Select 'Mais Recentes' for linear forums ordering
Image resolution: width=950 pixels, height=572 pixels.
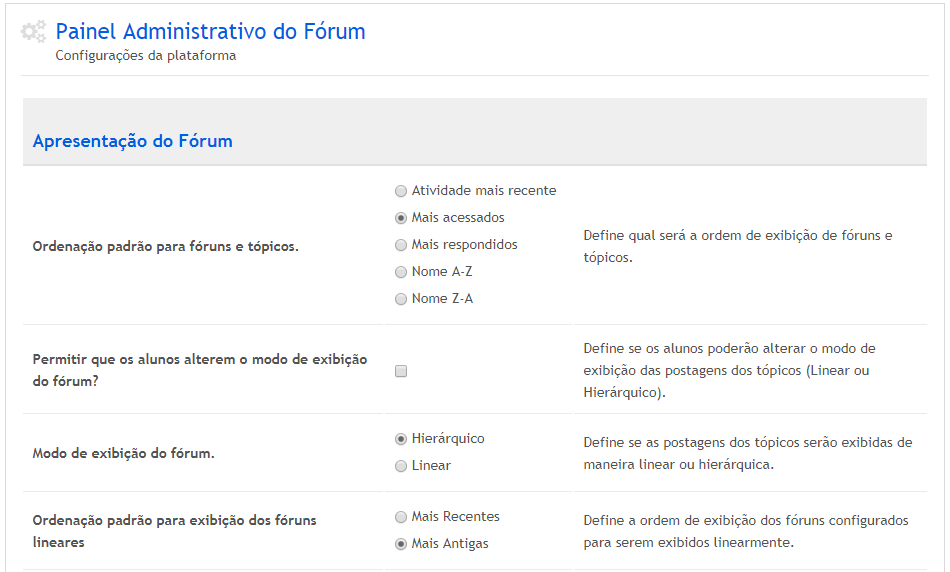(x=401, y=517)
